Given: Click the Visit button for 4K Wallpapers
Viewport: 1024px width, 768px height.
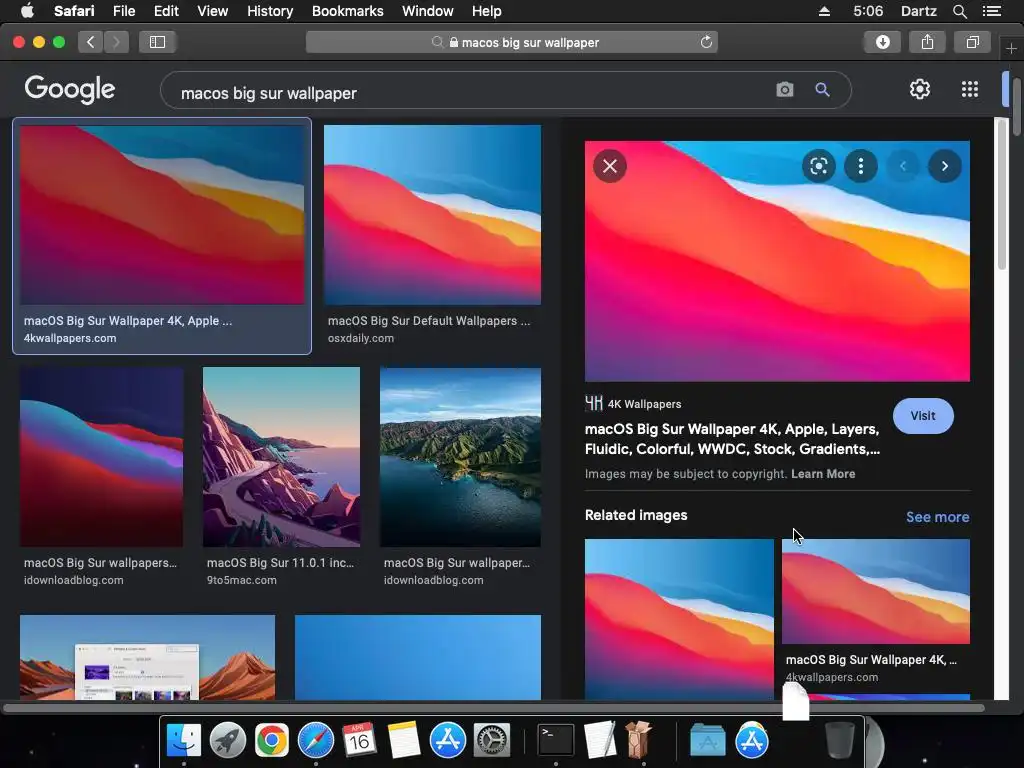Looking at the screenshot, I should pos(923,416).
